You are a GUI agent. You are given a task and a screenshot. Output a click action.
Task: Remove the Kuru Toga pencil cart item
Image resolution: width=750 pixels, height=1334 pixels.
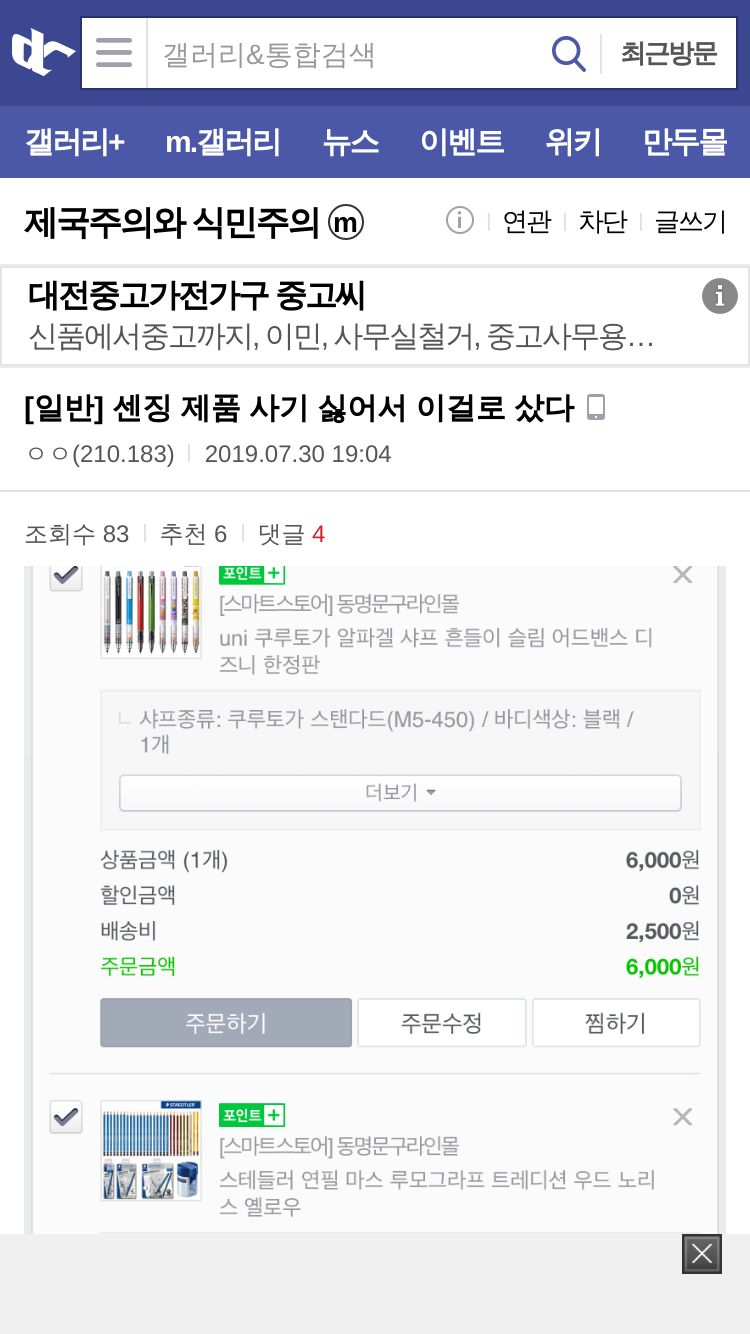click(x=682, y=575)
